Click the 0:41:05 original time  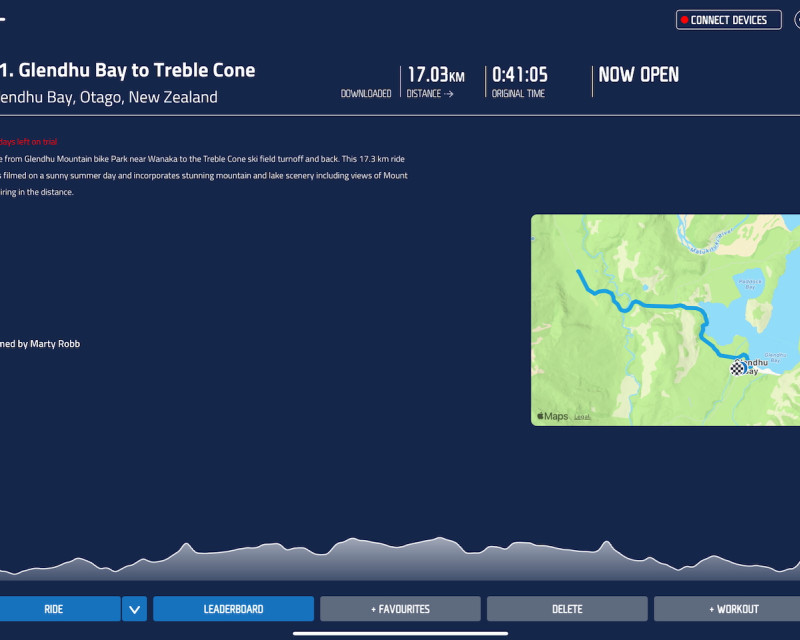click(519, 75)
